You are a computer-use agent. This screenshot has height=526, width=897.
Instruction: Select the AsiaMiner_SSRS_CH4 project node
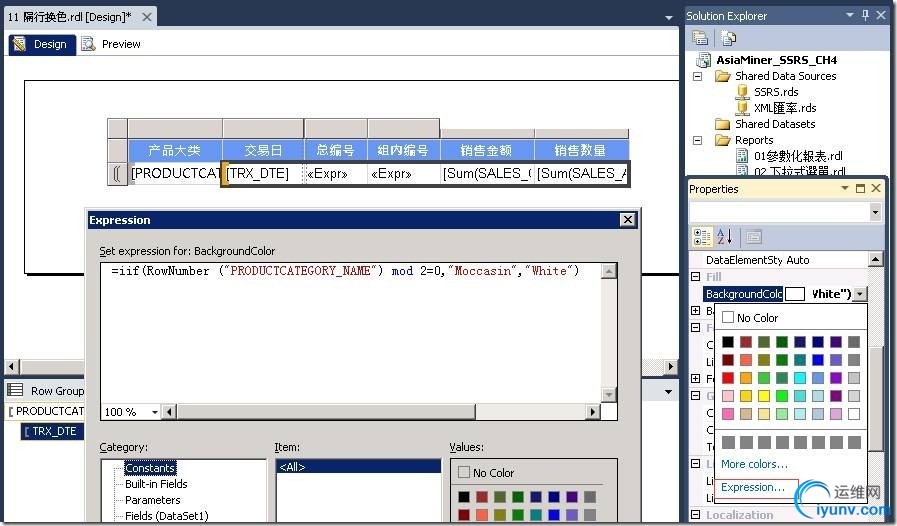[776, 60]
